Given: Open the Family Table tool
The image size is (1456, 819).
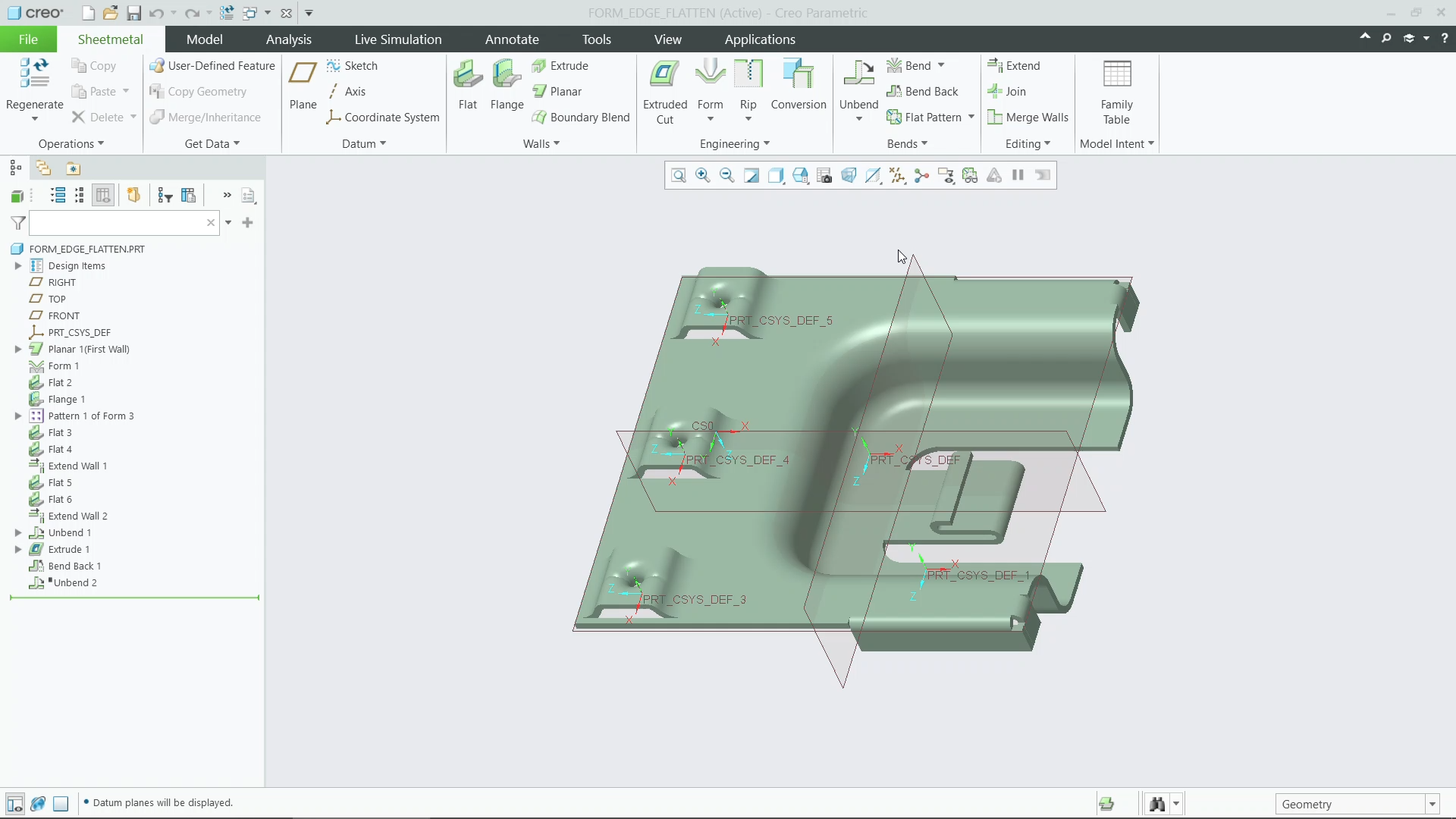Looking at the screenshot, I should tap(1116, 92).
